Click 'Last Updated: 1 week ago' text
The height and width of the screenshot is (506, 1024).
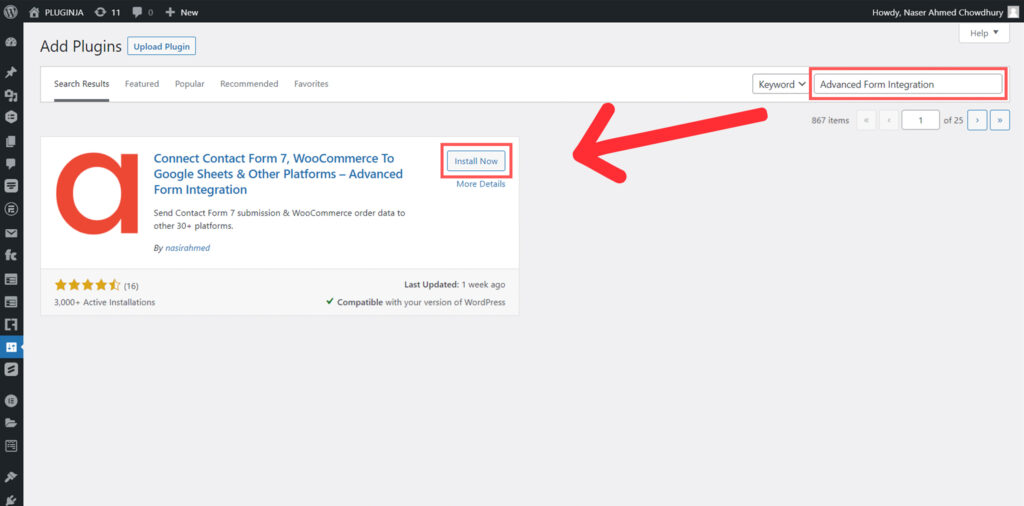[x=455, y=285]
